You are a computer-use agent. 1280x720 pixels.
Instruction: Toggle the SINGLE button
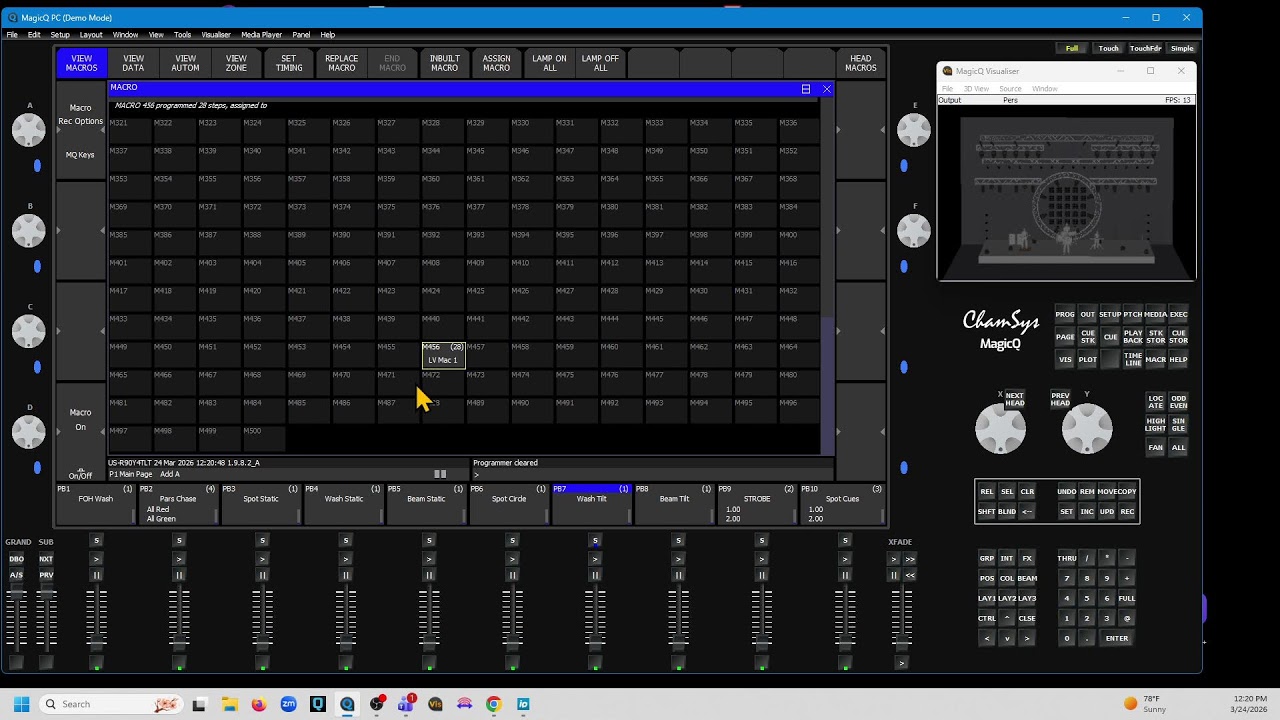1178,424
